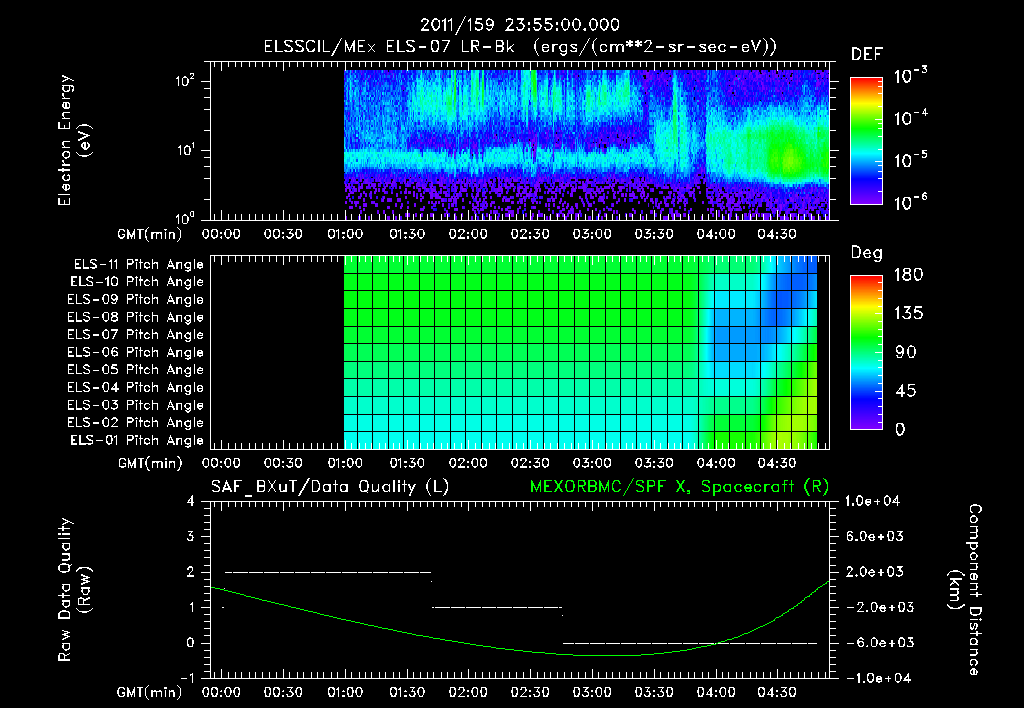Select the ELS-06 Pitch Angle row label
Screen dimensions: 1024x708
136,353
